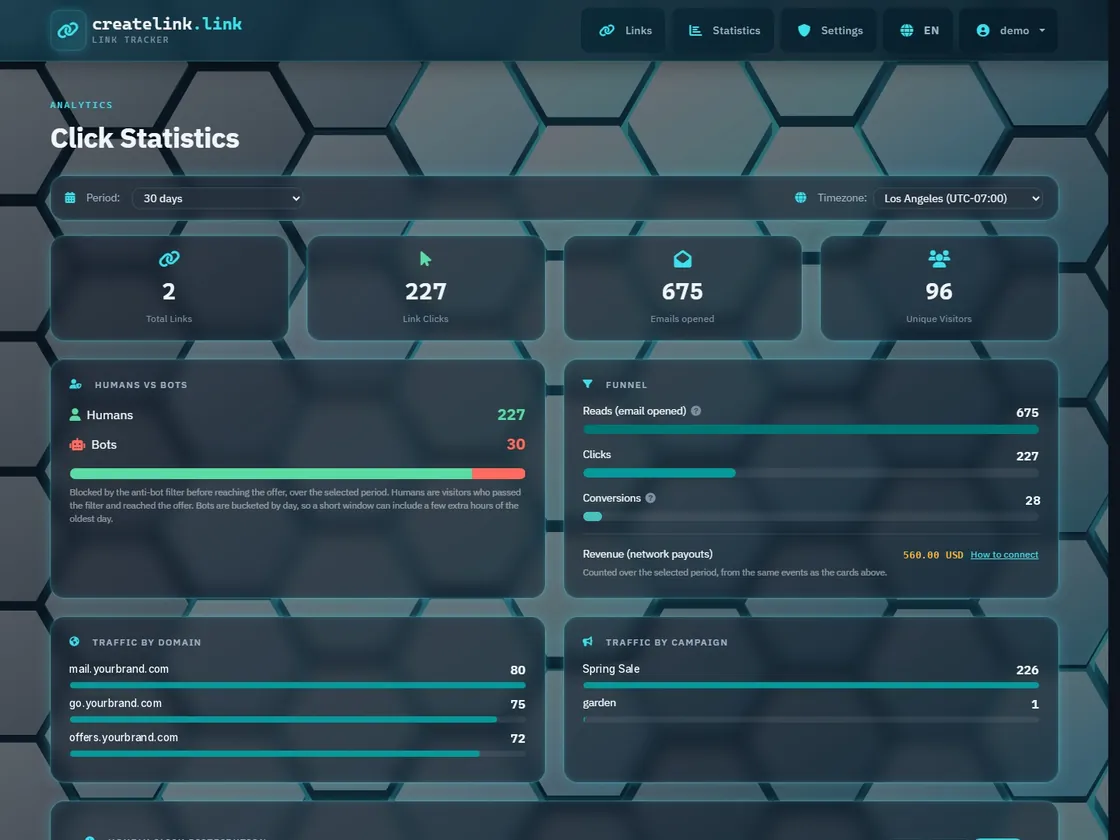Click the go.yourbrand.com domain row
The width and height of the screenshot is (1120, 840).
297,709
